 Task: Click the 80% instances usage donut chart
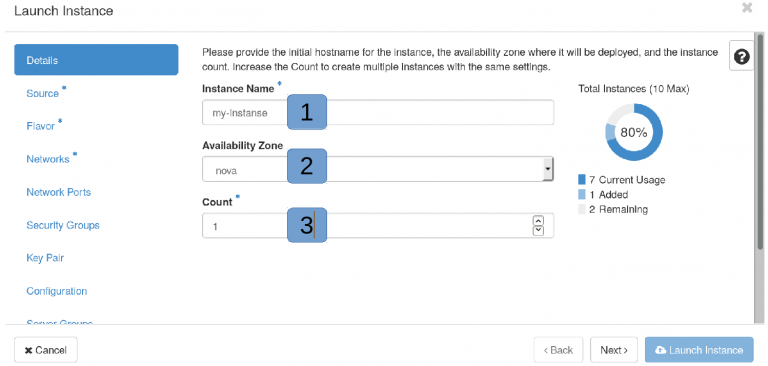coord(634,132)
